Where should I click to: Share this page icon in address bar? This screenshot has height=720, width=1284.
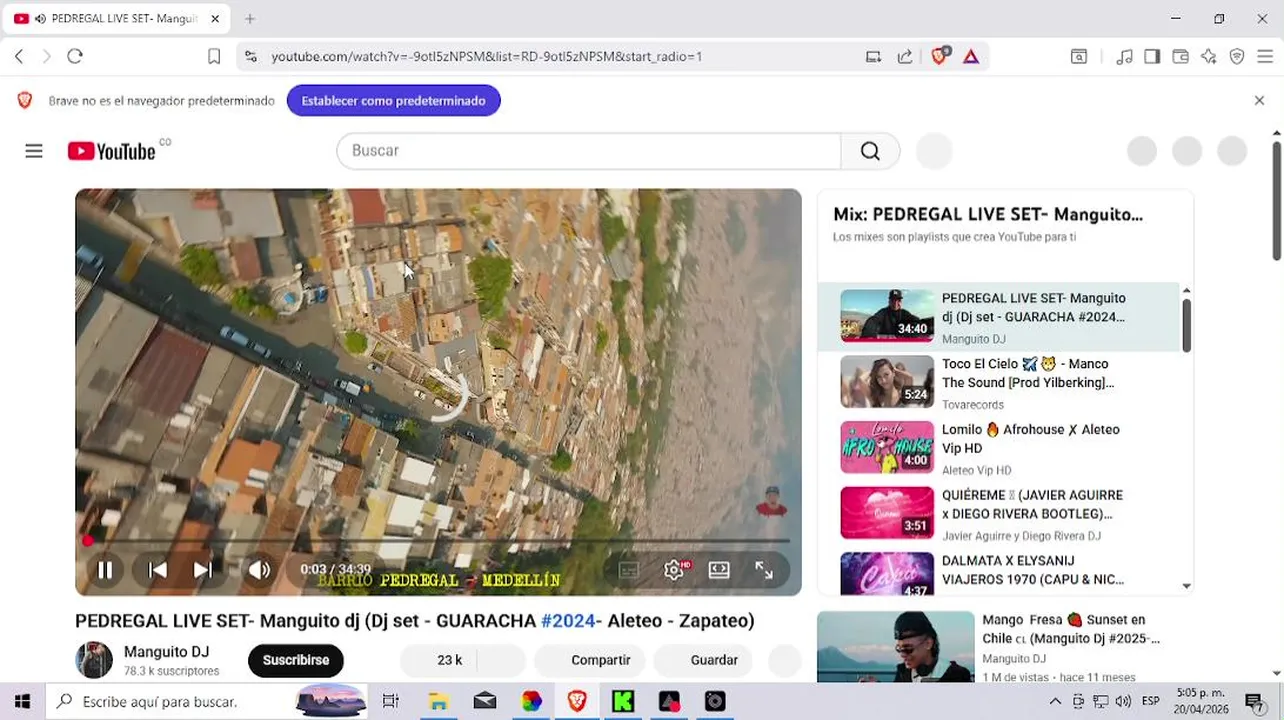pos(905,57)
